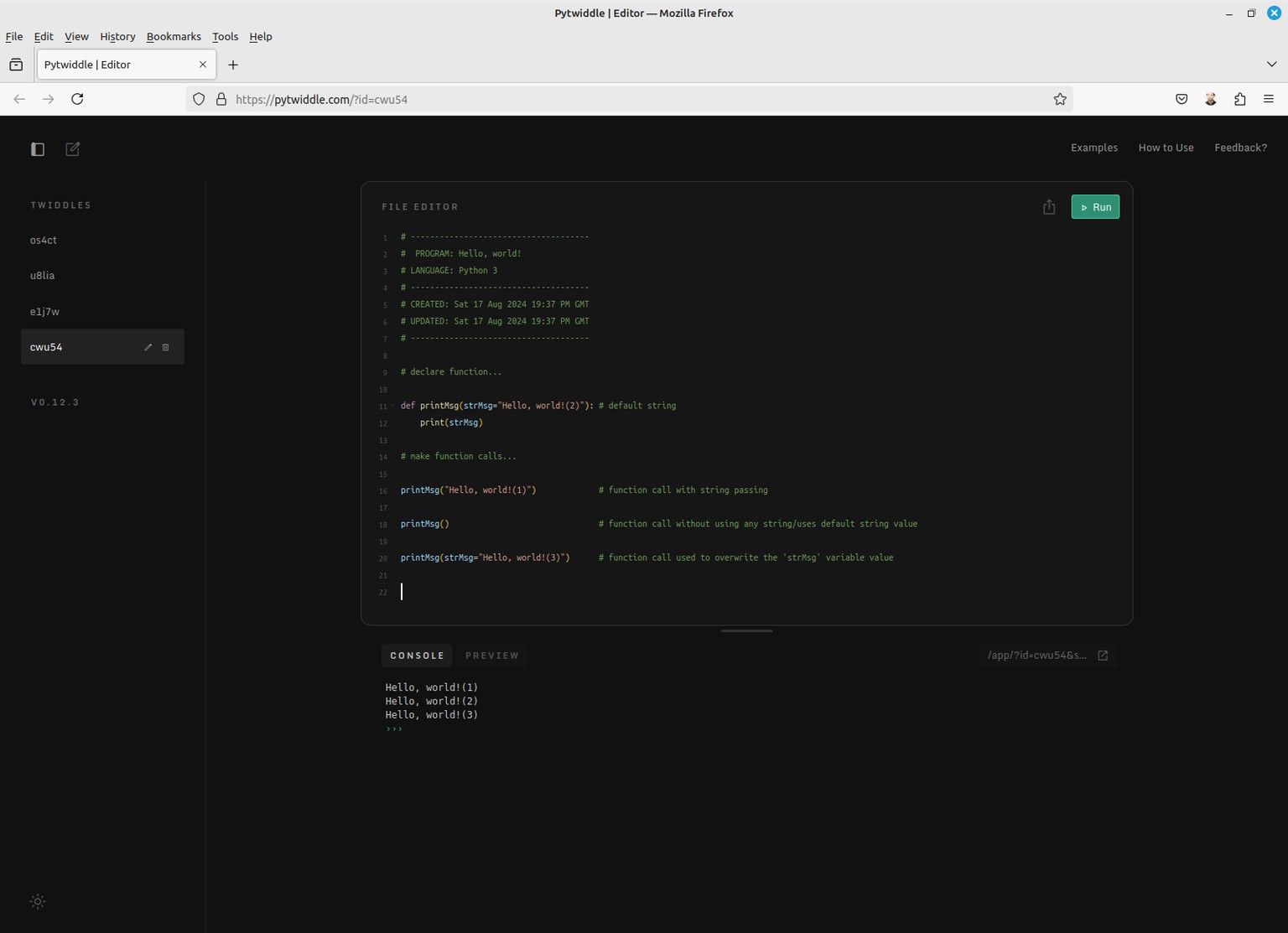Open the extensions puzzle icon
The height and width of the screenshot is (933, 1288).
(x=1240, y=99)
